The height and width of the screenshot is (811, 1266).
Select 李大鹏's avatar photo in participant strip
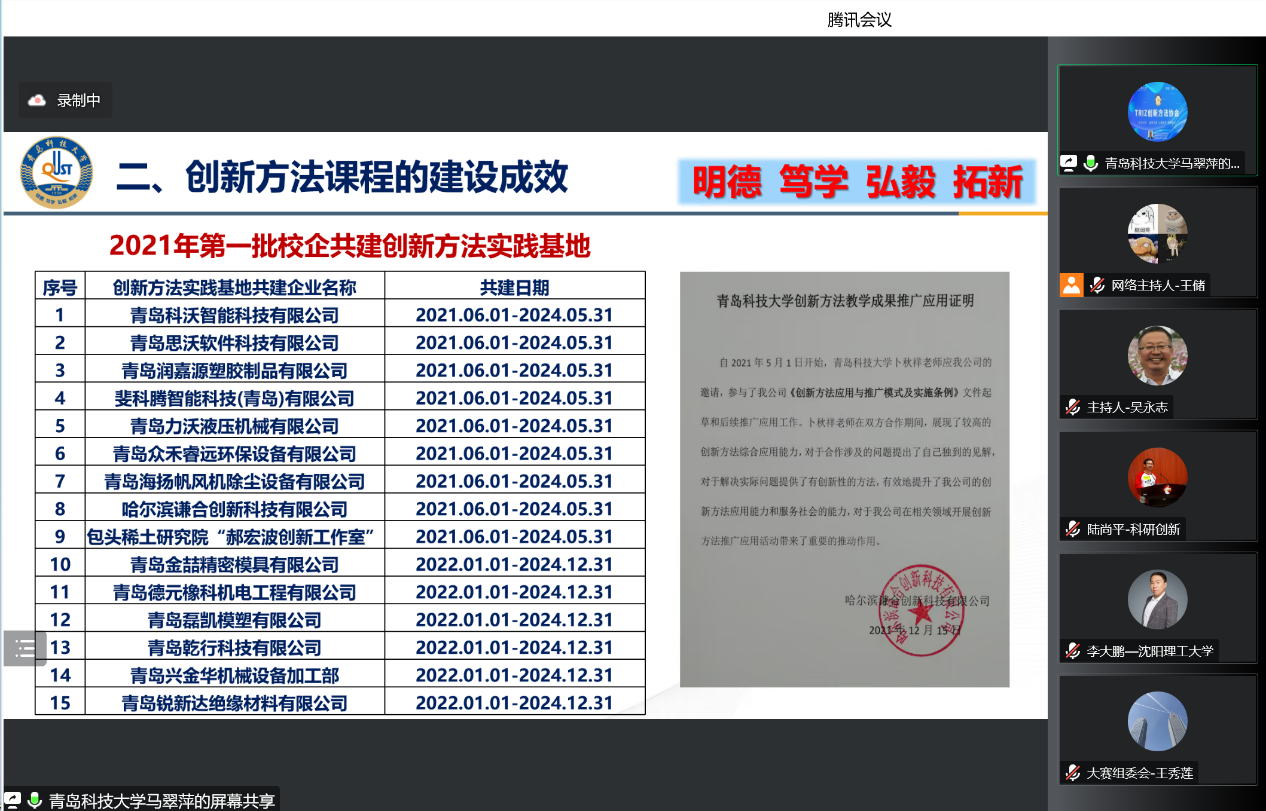point(1157,600)
